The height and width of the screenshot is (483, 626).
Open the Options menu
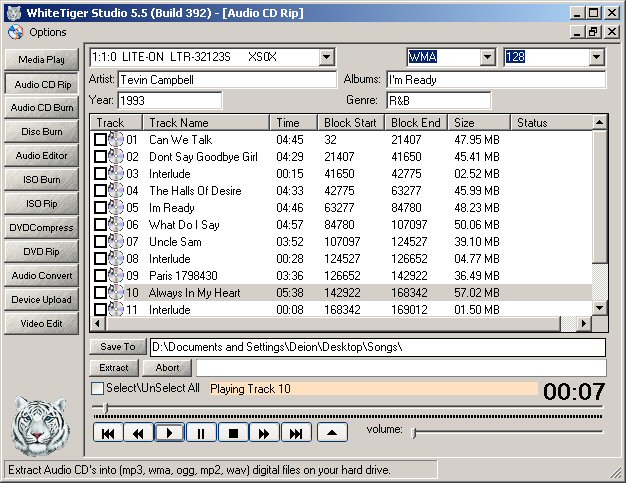48,32
